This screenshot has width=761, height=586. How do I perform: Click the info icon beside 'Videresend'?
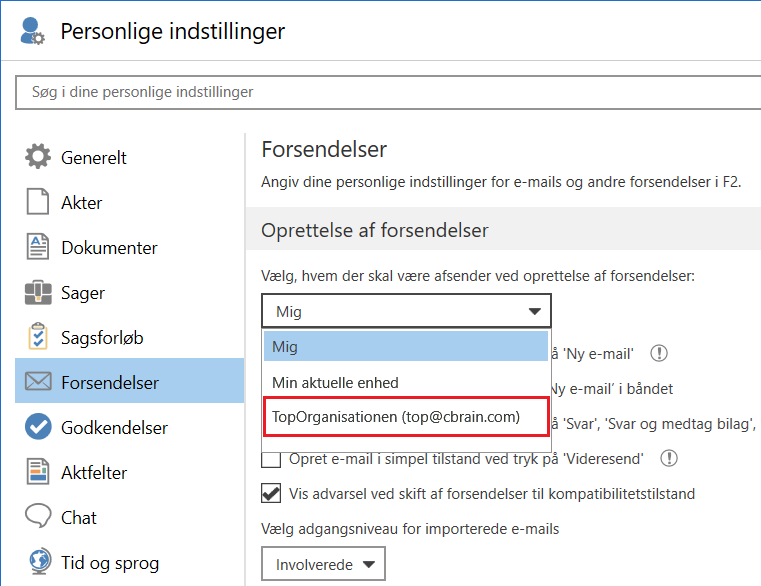[x=669, y=459]
